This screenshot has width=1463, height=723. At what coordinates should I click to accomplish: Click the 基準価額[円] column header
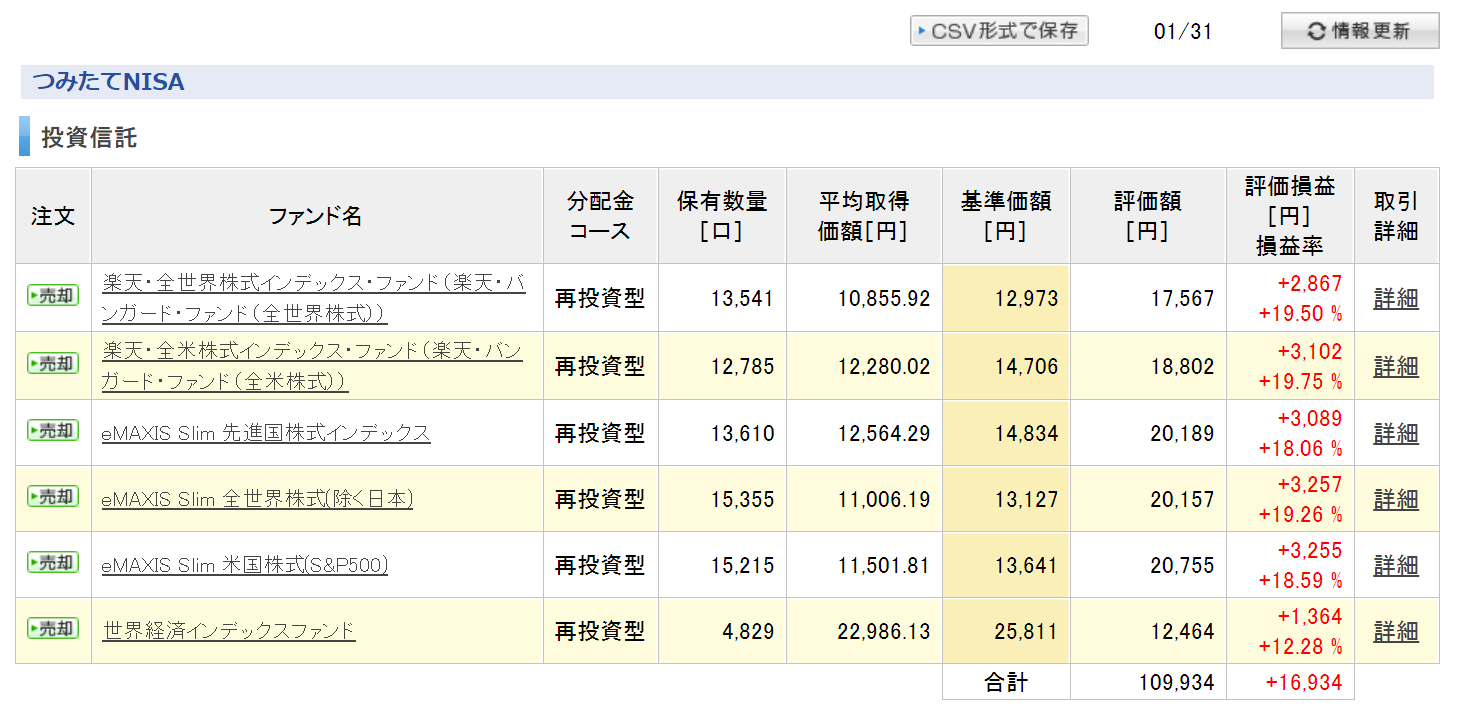1006,216
